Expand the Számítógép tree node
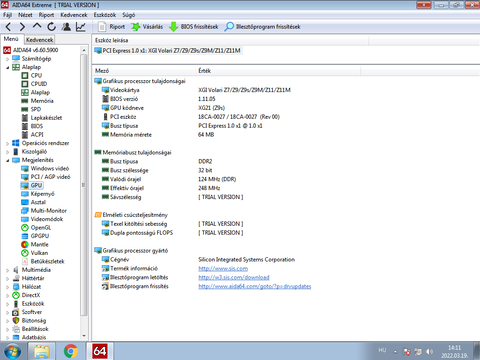This screenshot has height=360, width=480. 7,59
